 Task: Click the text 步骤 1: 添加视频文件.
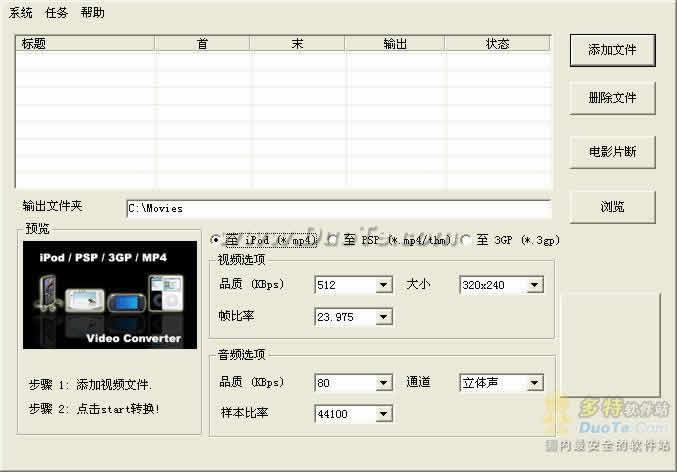(90, 384)
